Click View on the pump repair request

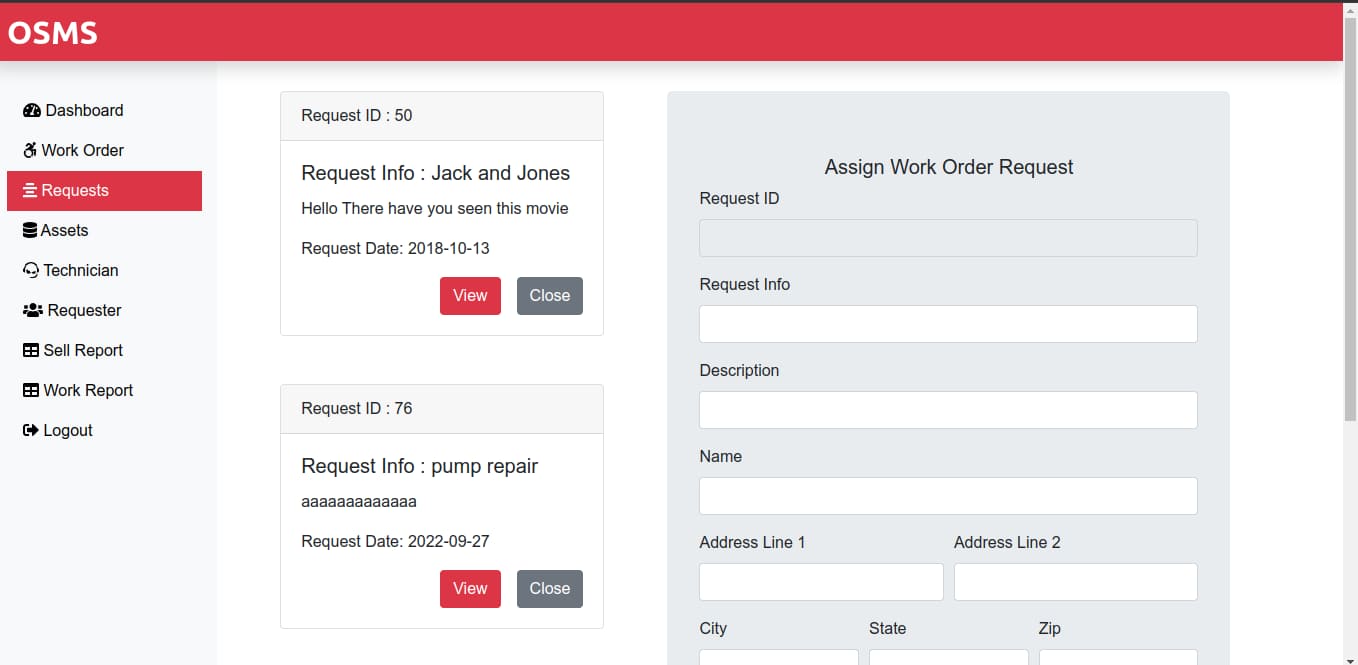[470, 588]
